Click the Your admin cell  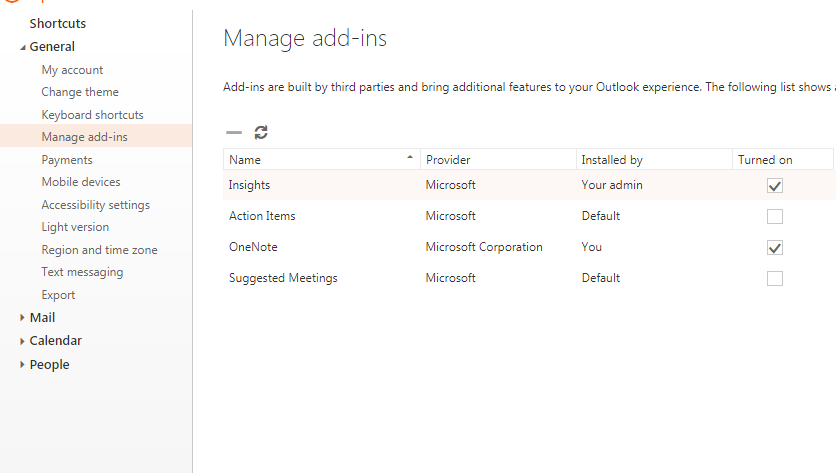click(x=612, y=185)
